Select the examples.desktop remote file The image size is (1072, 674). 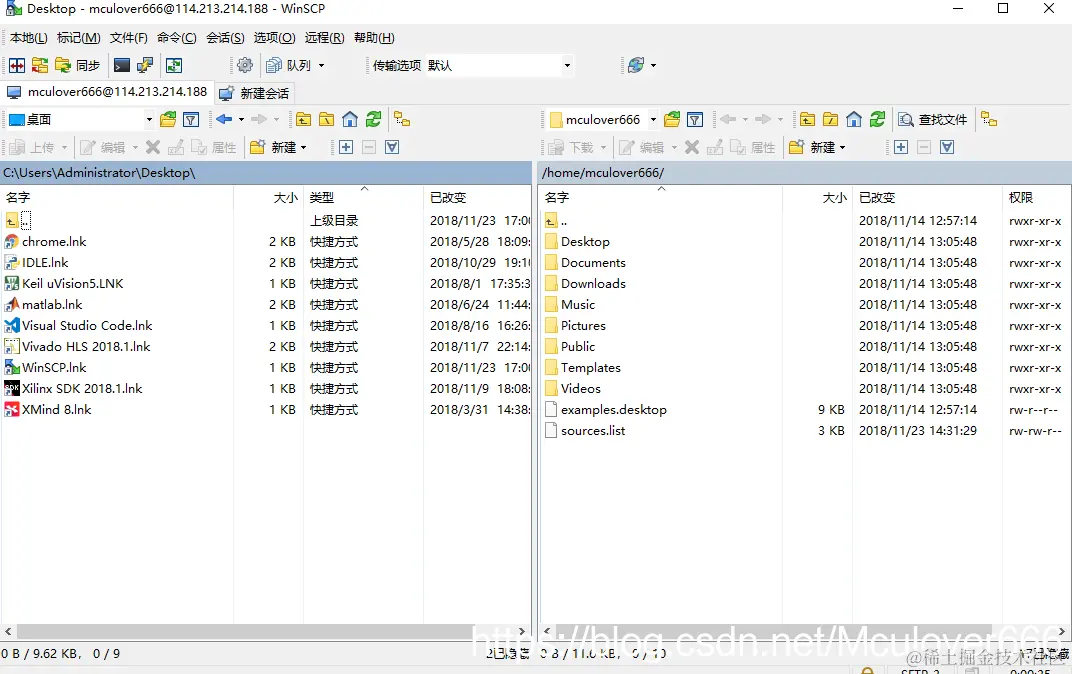pyautogui.click(x=614, y=410)
